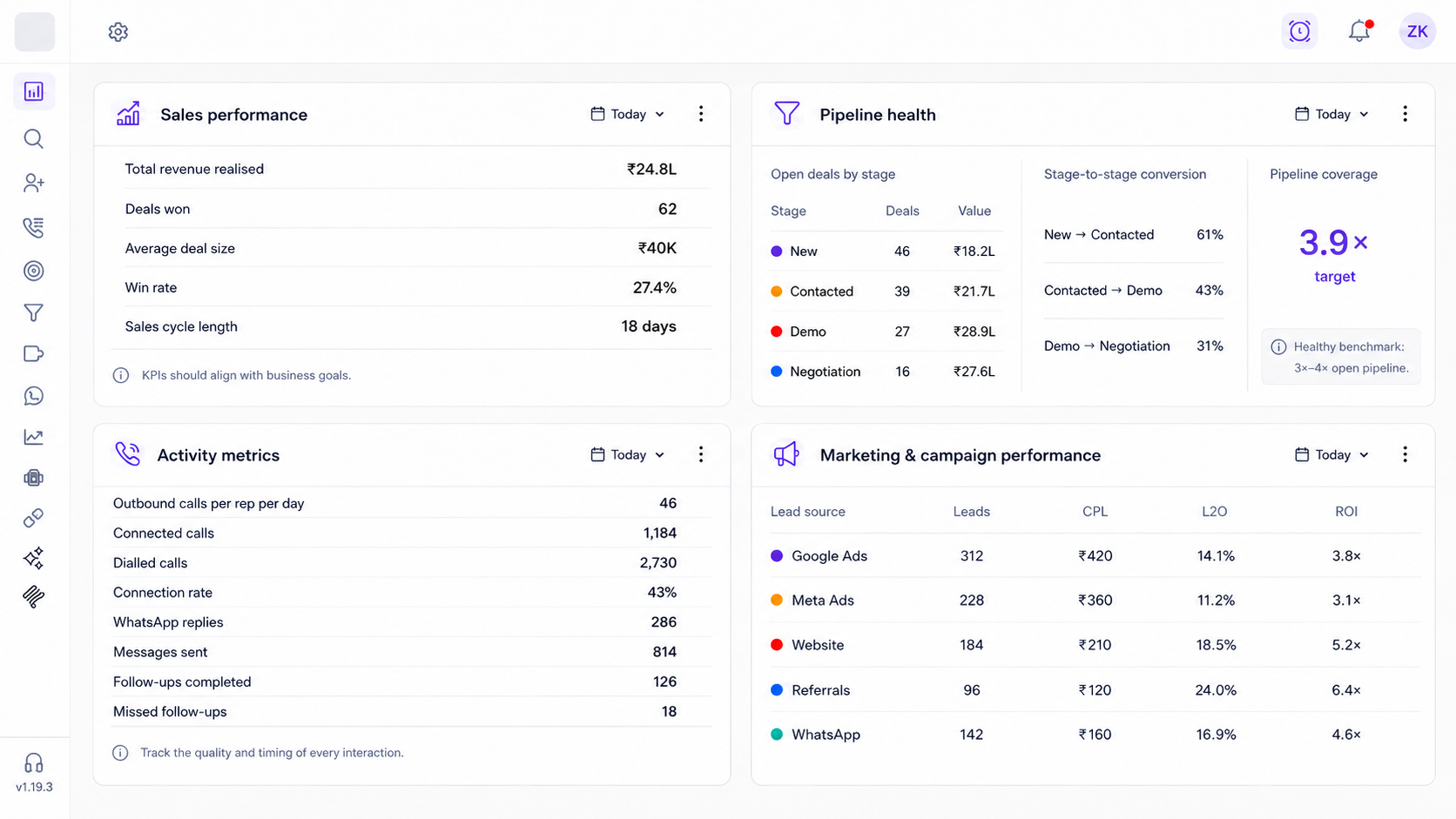Image resolution: width=1456 pixels, height=819 pixels.
Task: Select the Website lead source row
Action: tap(1095, 645)
